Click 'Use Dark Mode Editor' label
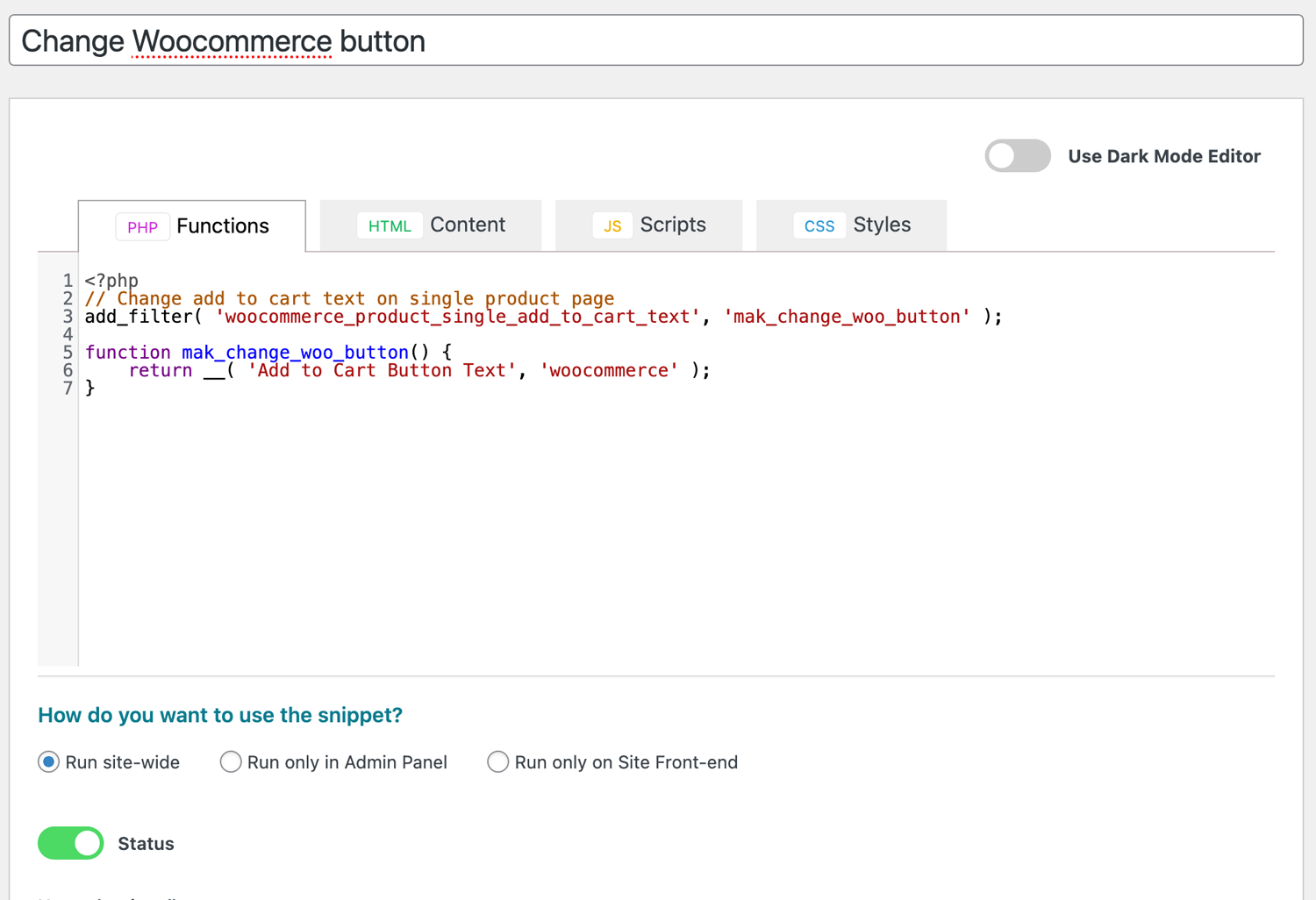The image size is (1316, 900). pyautogui.click(x=1164, y=156)
